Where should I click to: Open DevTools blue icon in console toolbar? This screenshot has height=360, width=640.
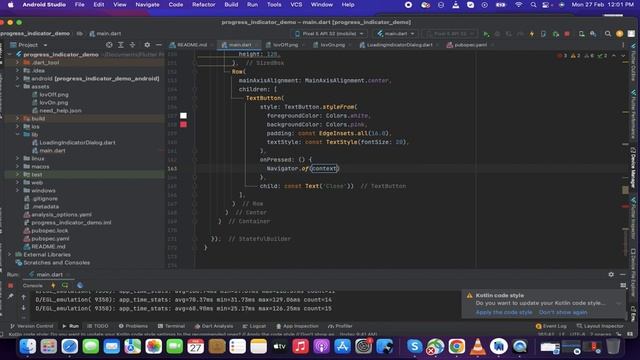point(80,285)
